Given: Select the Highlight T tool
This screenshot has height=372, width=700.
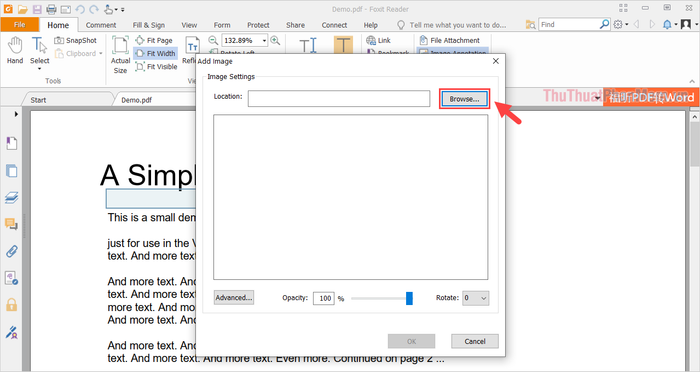Looking at the screenshot, I should click(x=343, y=45).
